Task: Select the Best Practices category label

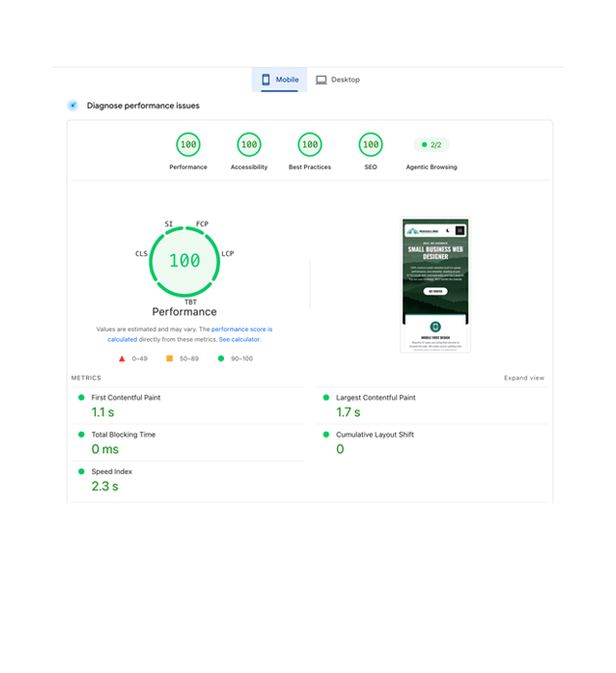Action: pyautogui.click(x=310, y=167)
